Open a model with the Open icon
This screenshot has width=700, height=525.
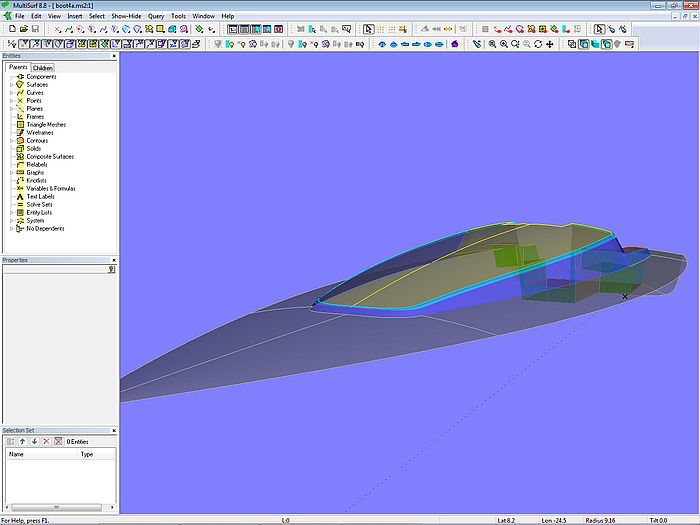point(23,29)
